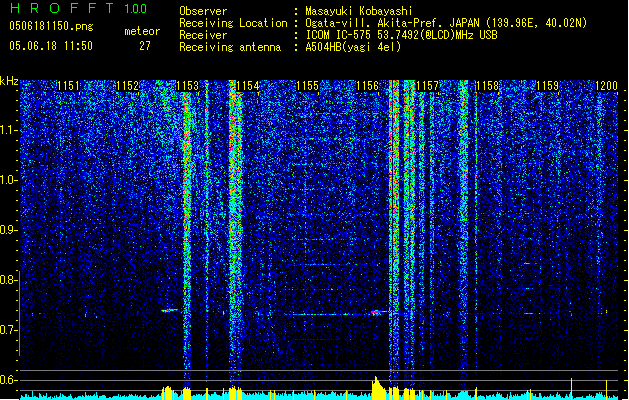Click the observer name Masayuki Kobayashi
The width and height of the screenshot is (629, 400).
[359, 11]
